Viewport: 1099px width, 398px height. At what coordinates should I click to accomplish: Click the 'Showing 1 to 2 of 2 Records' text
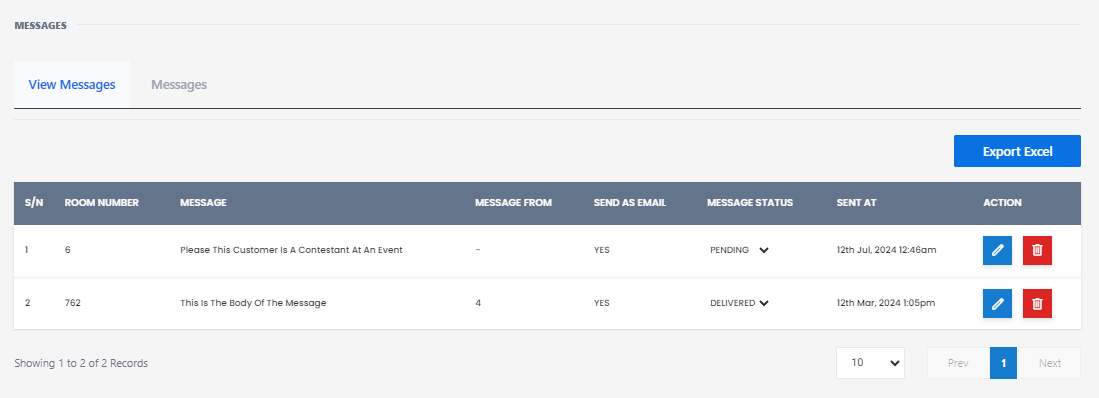[81, 364]
